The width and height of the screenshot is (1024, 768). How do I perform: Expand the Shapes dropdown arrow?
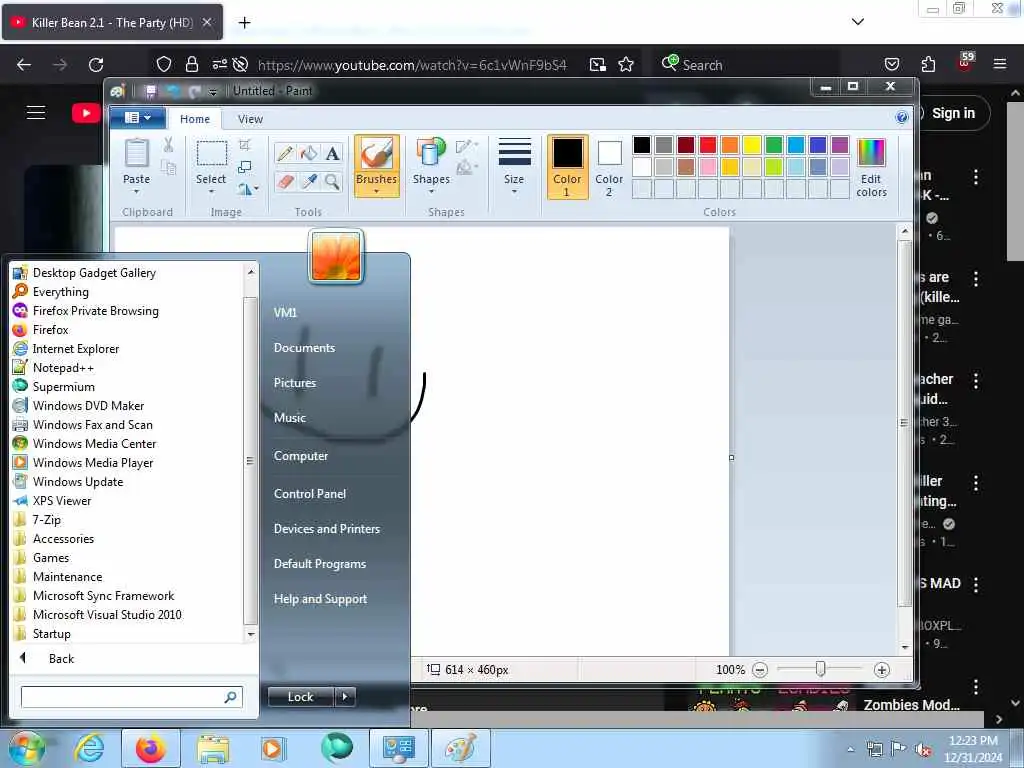click(431, 192)
